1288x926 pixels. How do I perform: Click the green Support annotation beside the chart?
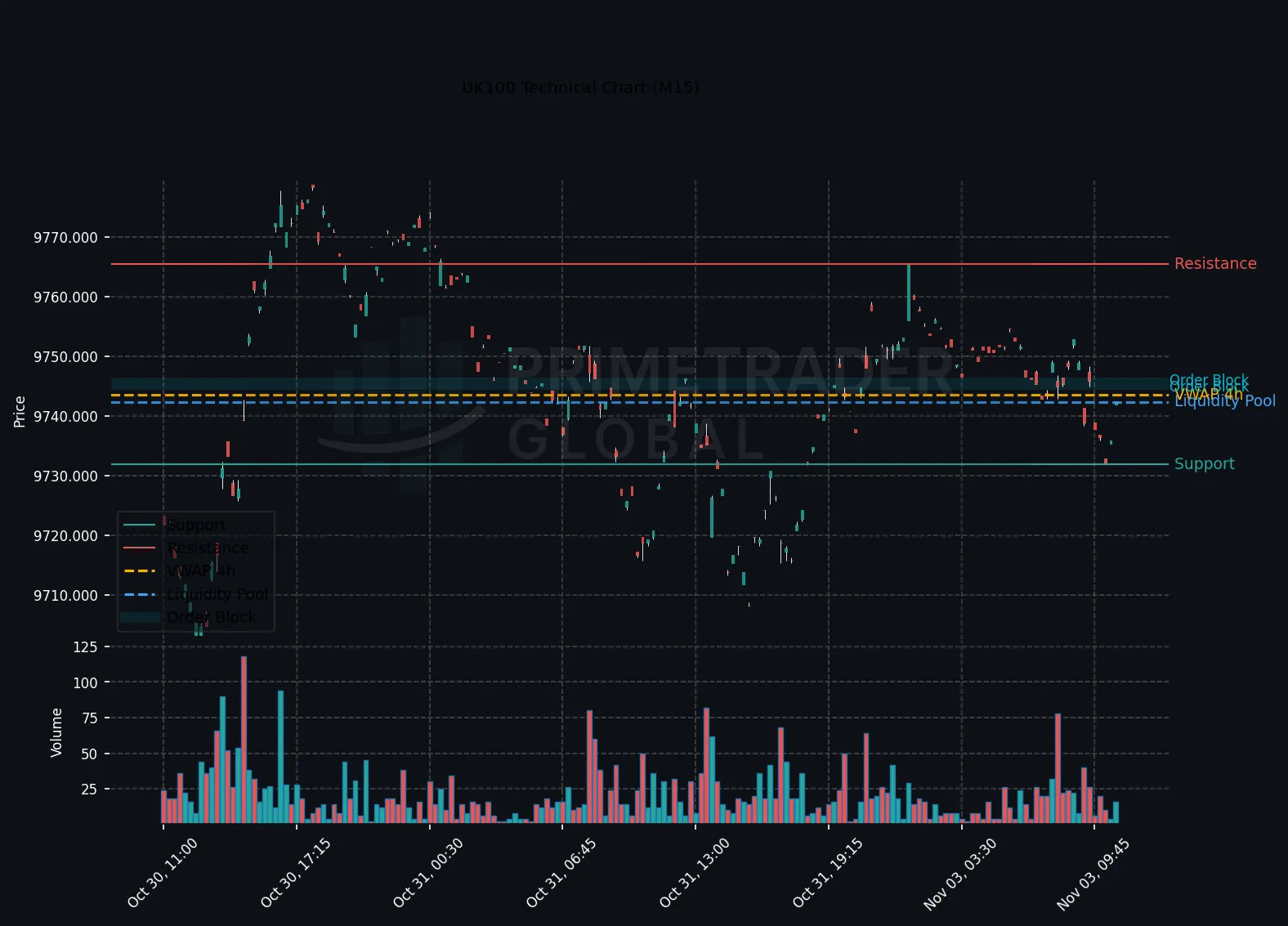click(1205, 464)
